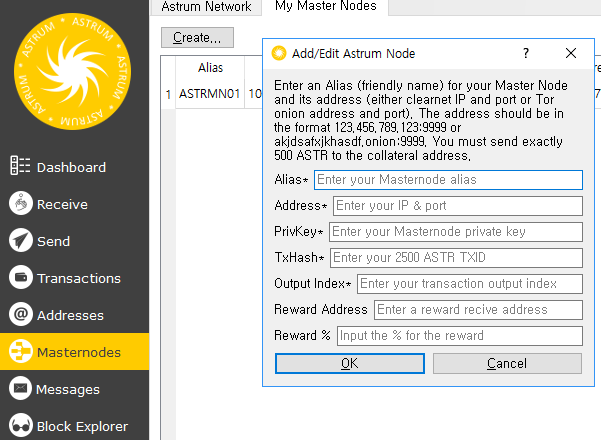601x440 pixels.
Task: Focus the Alias input field
Action: point(448,180)
